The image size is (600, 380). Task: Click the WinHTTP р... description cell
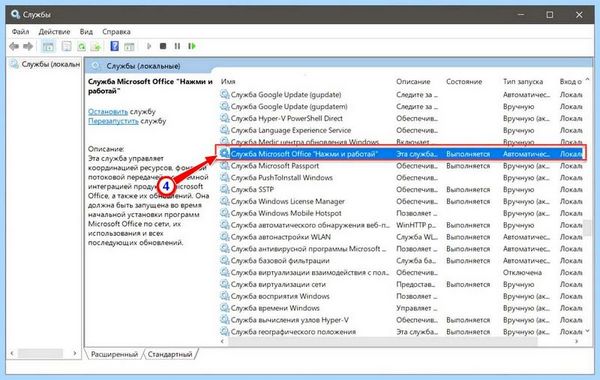(x=416, y=225)
